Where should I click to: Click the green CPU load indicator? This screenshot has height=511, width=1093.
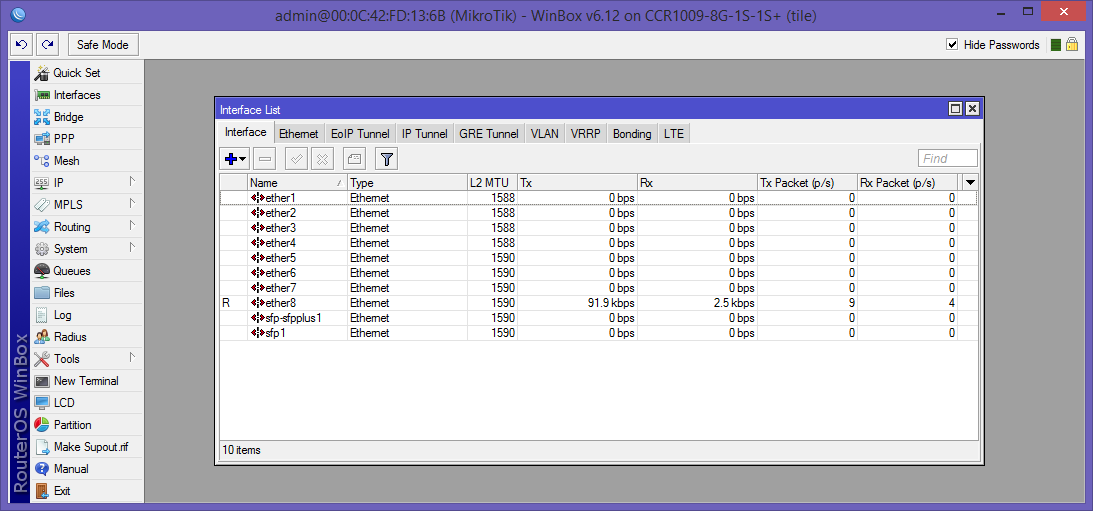(x=1055, y=45)
